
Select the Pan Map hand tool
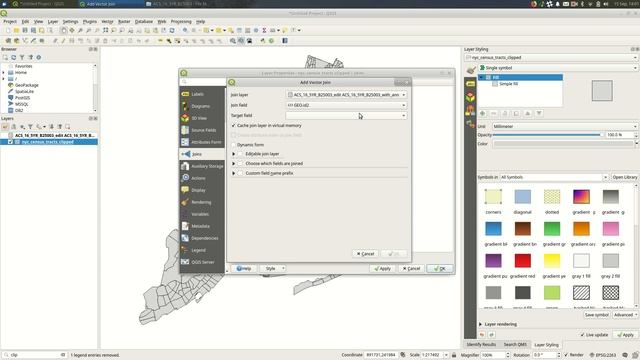(x=63, y=30)
